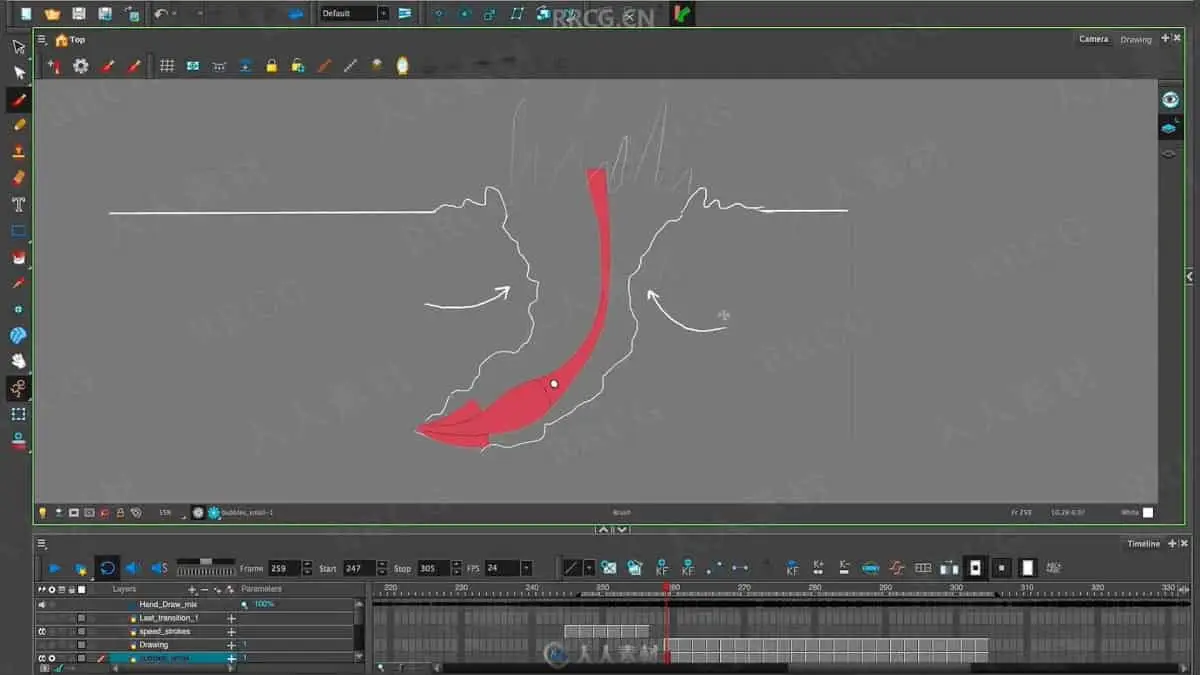Select the Timeline tab
Screen dimensions: 1200x675
pyautogui.click(x=1143, y=543)
